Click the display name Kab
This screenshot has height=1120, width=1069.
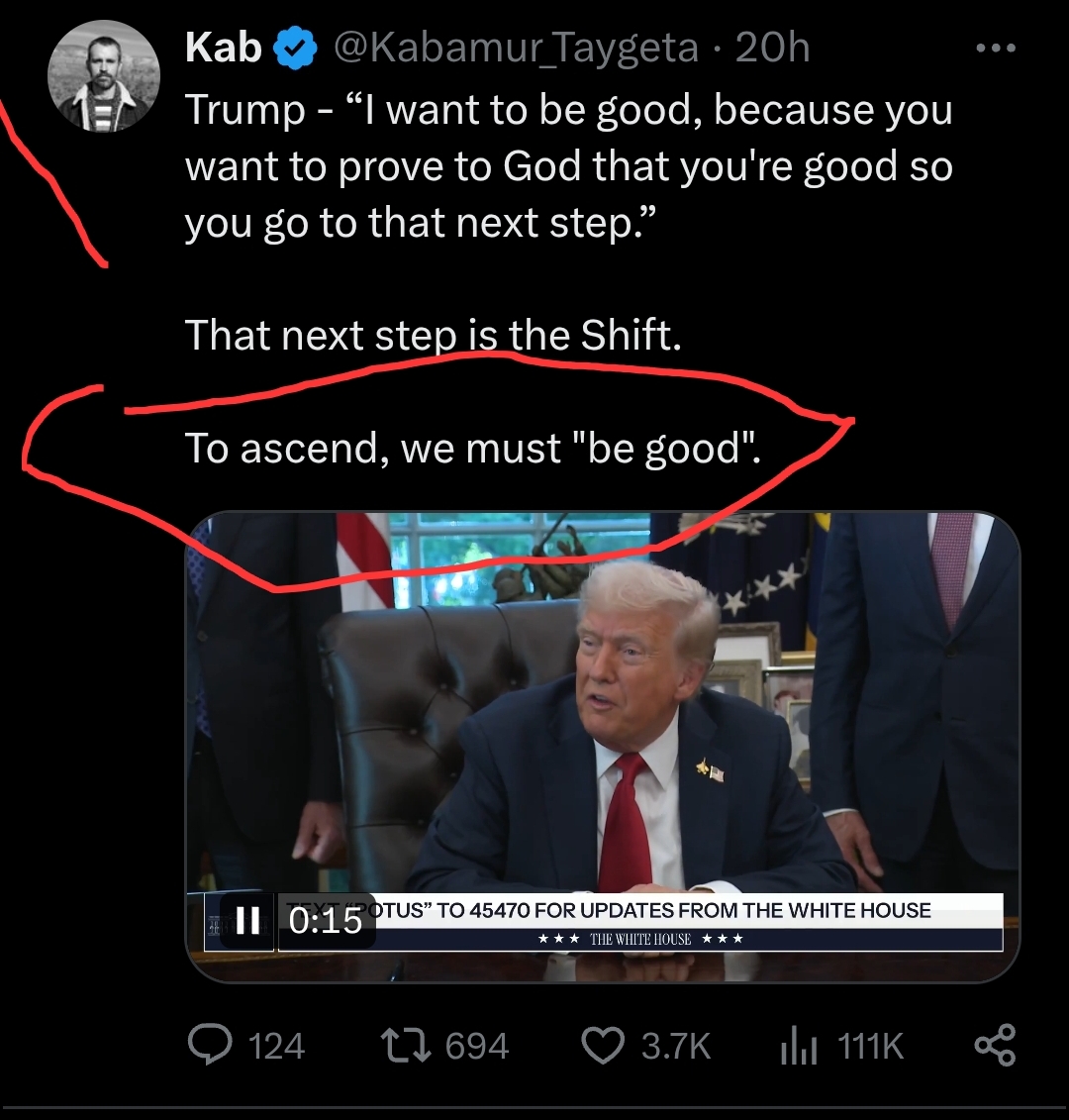[223, 49]
